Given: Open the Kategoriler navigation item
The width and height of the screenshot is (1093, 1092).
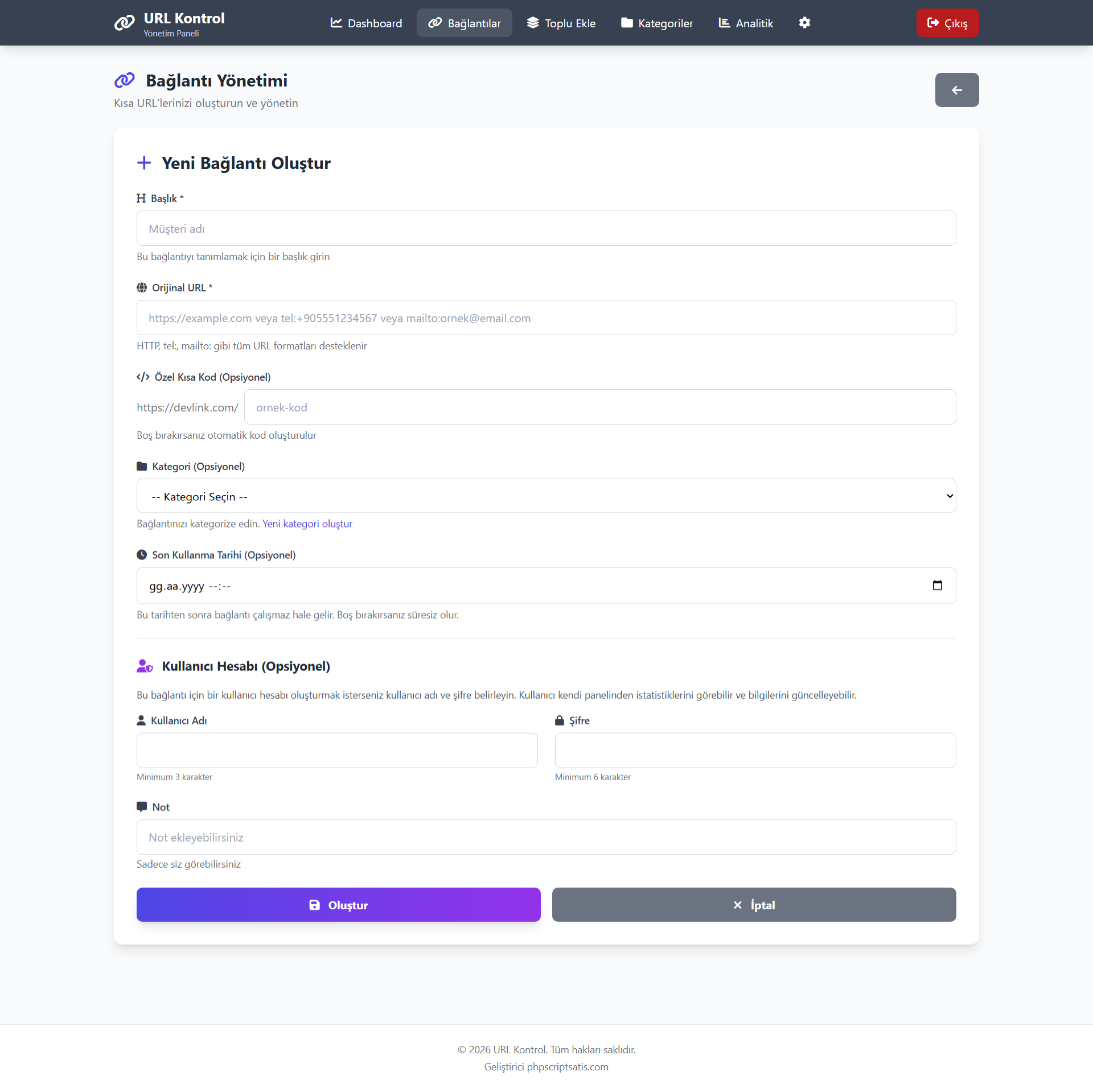Looking at the screenshot, I should [657, 23].
